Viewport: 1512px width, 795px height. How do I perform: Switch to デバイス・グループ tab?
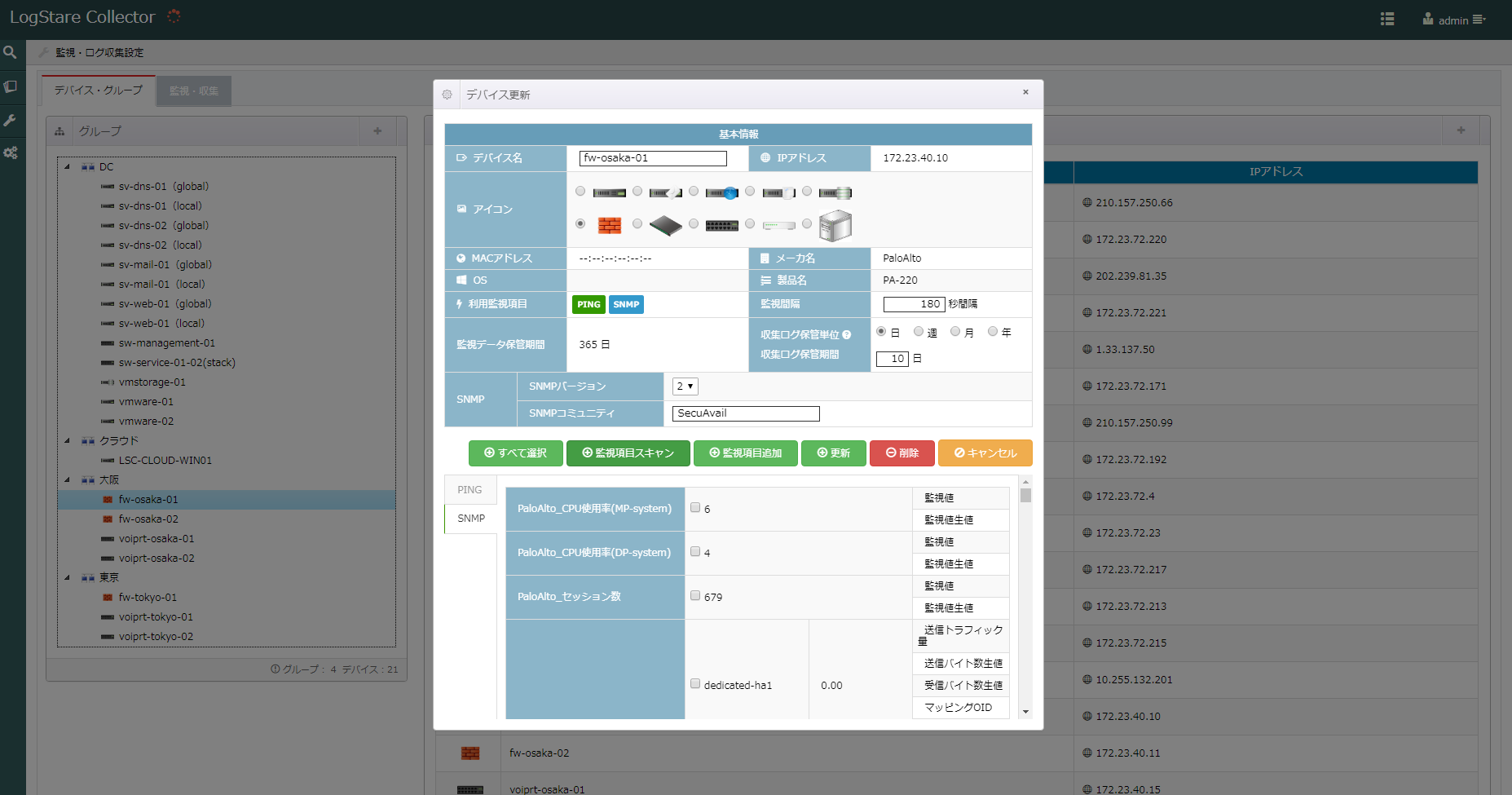pos(99,91)
